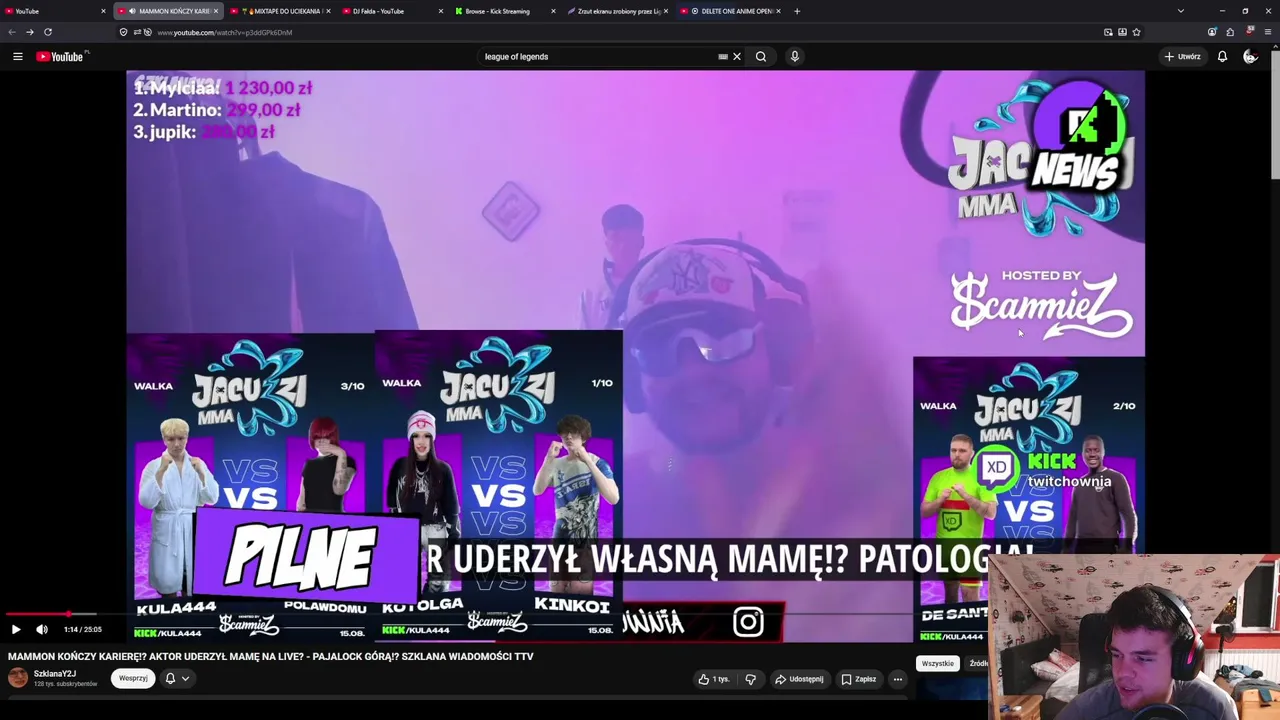Click the address bar URL
Screen dimensions: 1280x720
(225, 33)
